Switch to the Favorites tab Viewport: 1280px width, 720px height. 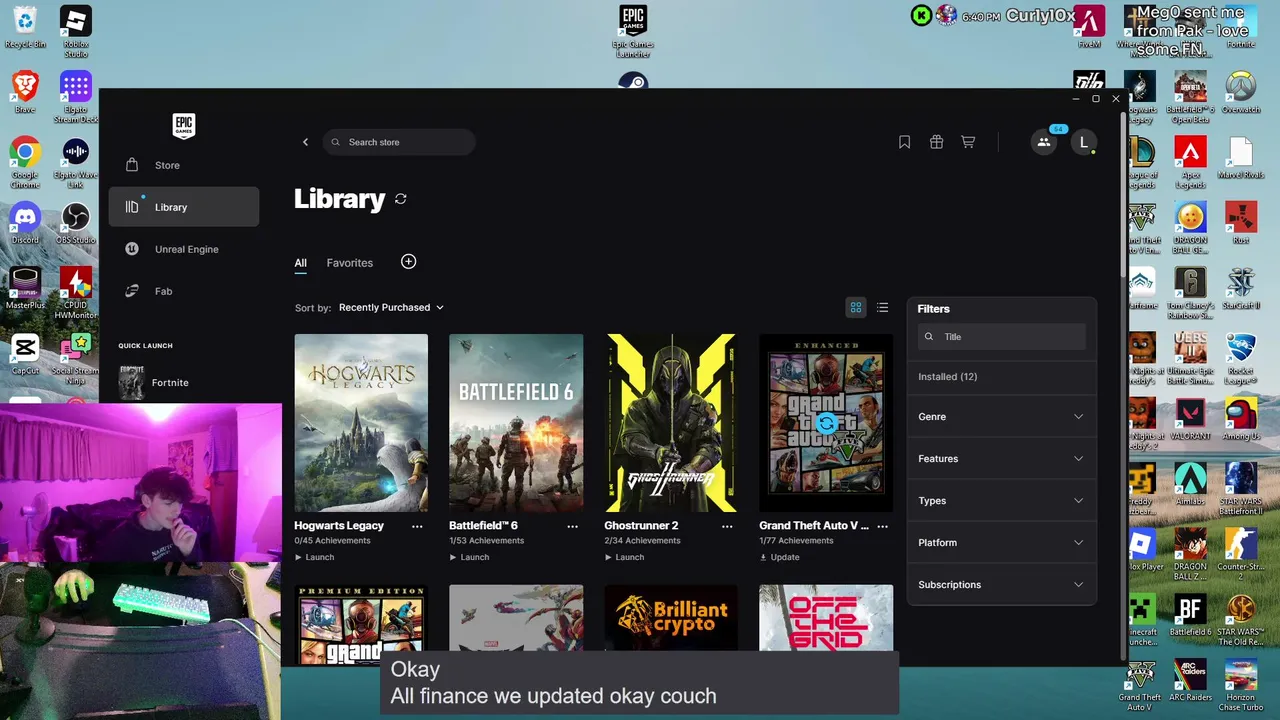point(350,263)
